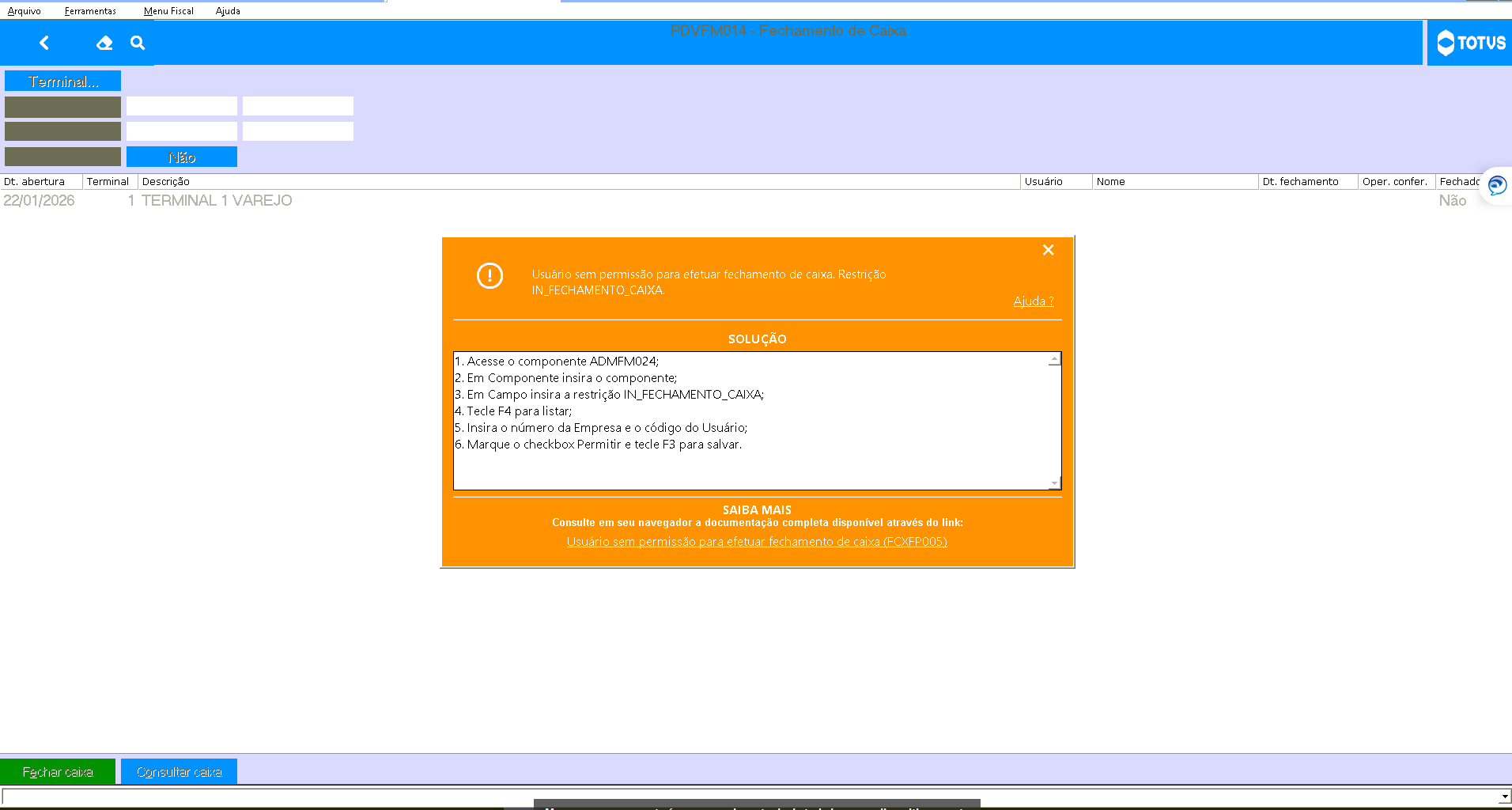
Task: Click the Terminal column header
Action: 110,181
